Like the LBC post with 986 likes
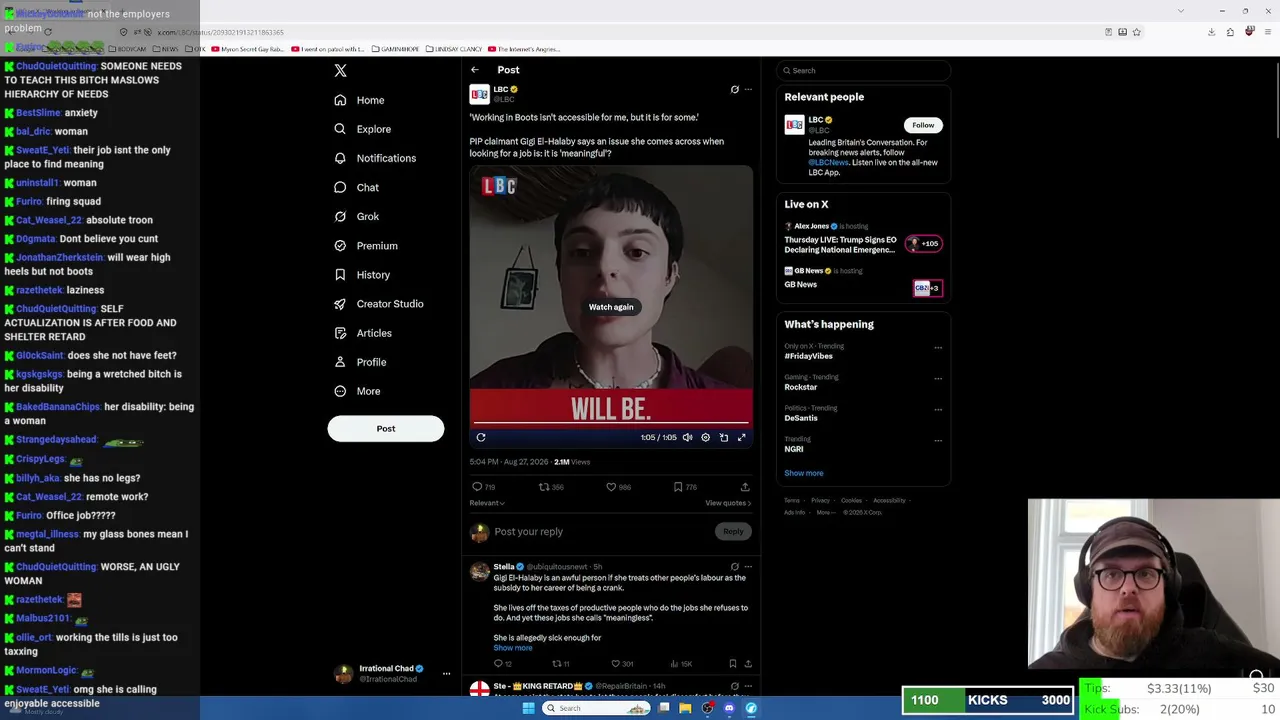 618,487
